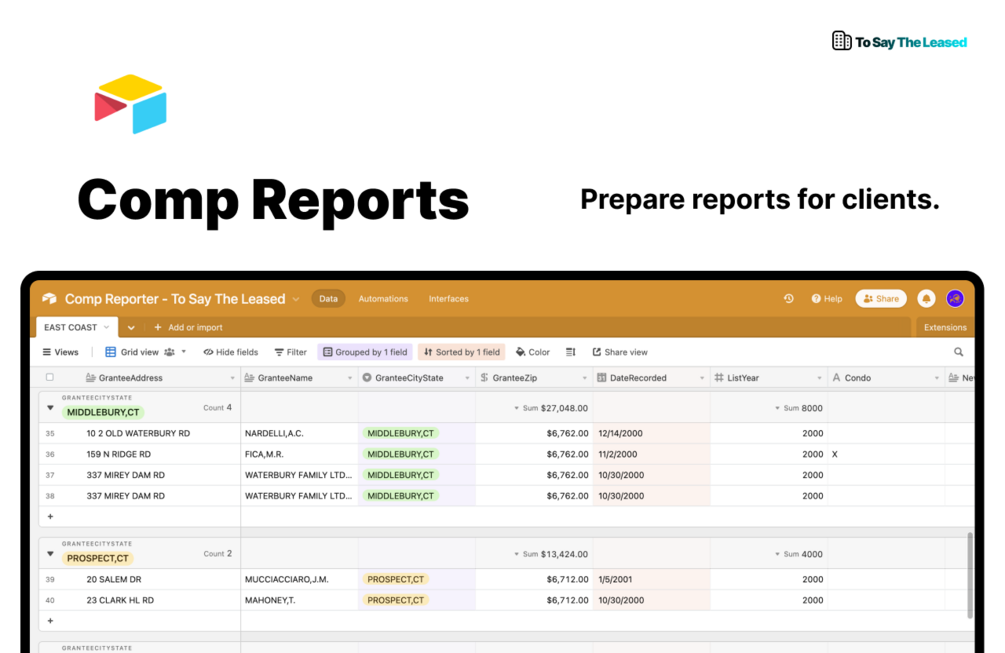Click the Grid view icon
1005x653 pixels.
[110, 352]
